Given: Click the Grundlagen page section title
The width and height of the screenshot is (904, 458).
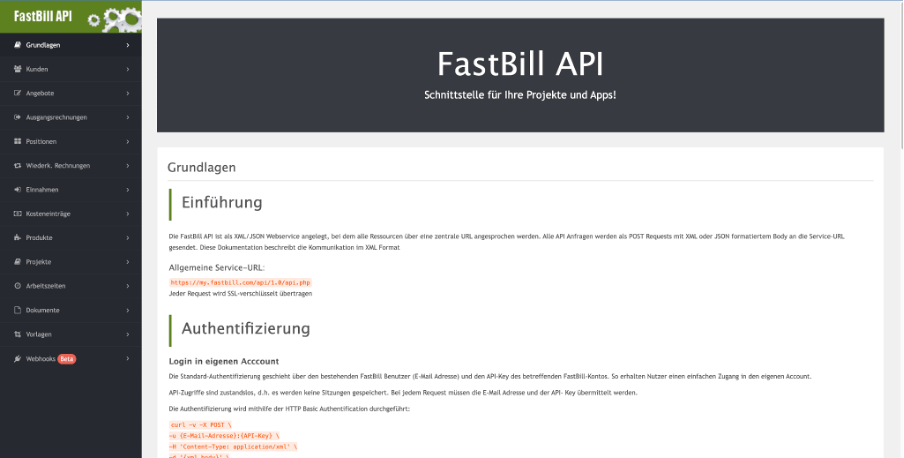Looking at the screenshot, I should point(202,167).
